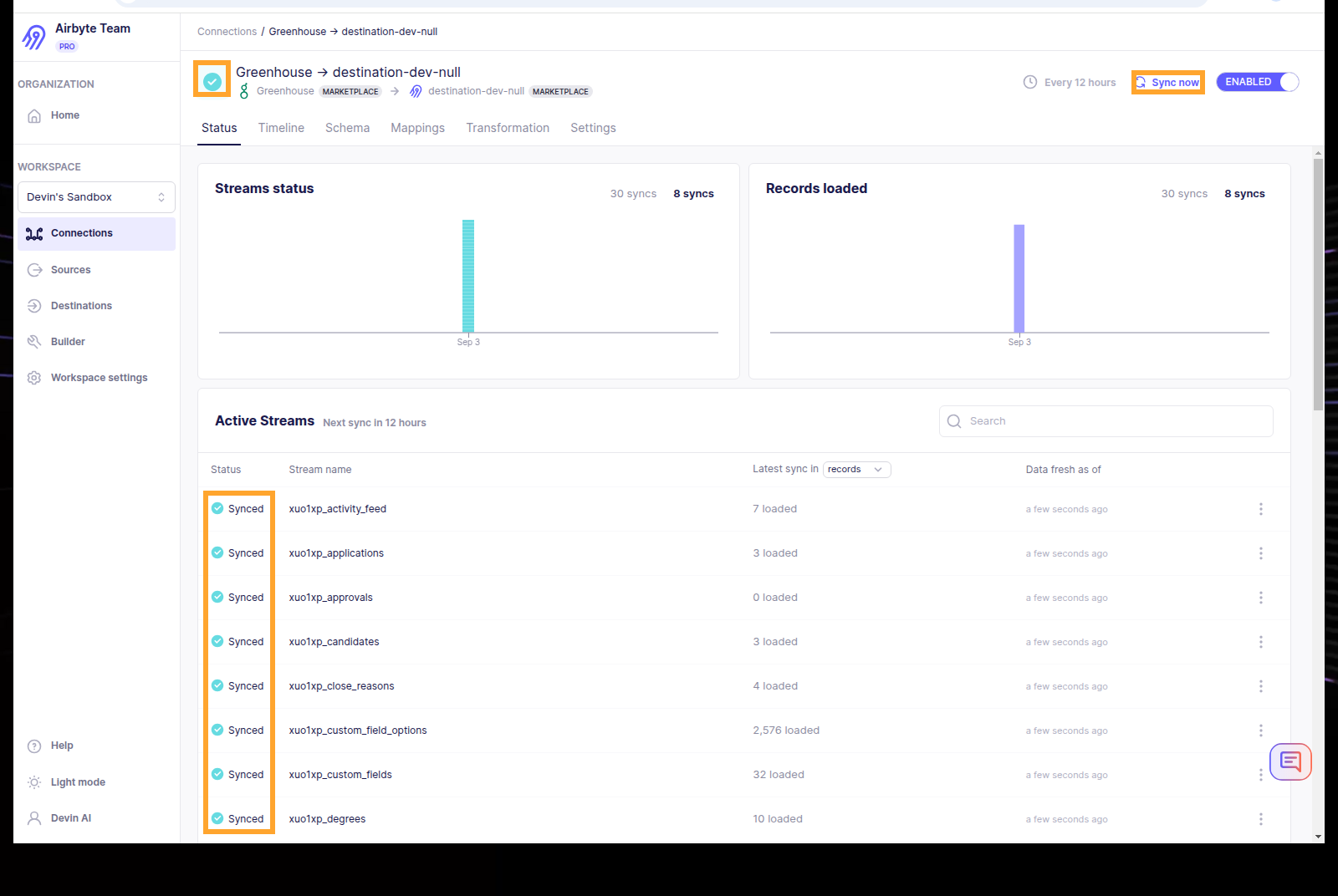Click the connection healthy status check icon
This screenshot has width=1338, height=896.
(x=212, y=81)
